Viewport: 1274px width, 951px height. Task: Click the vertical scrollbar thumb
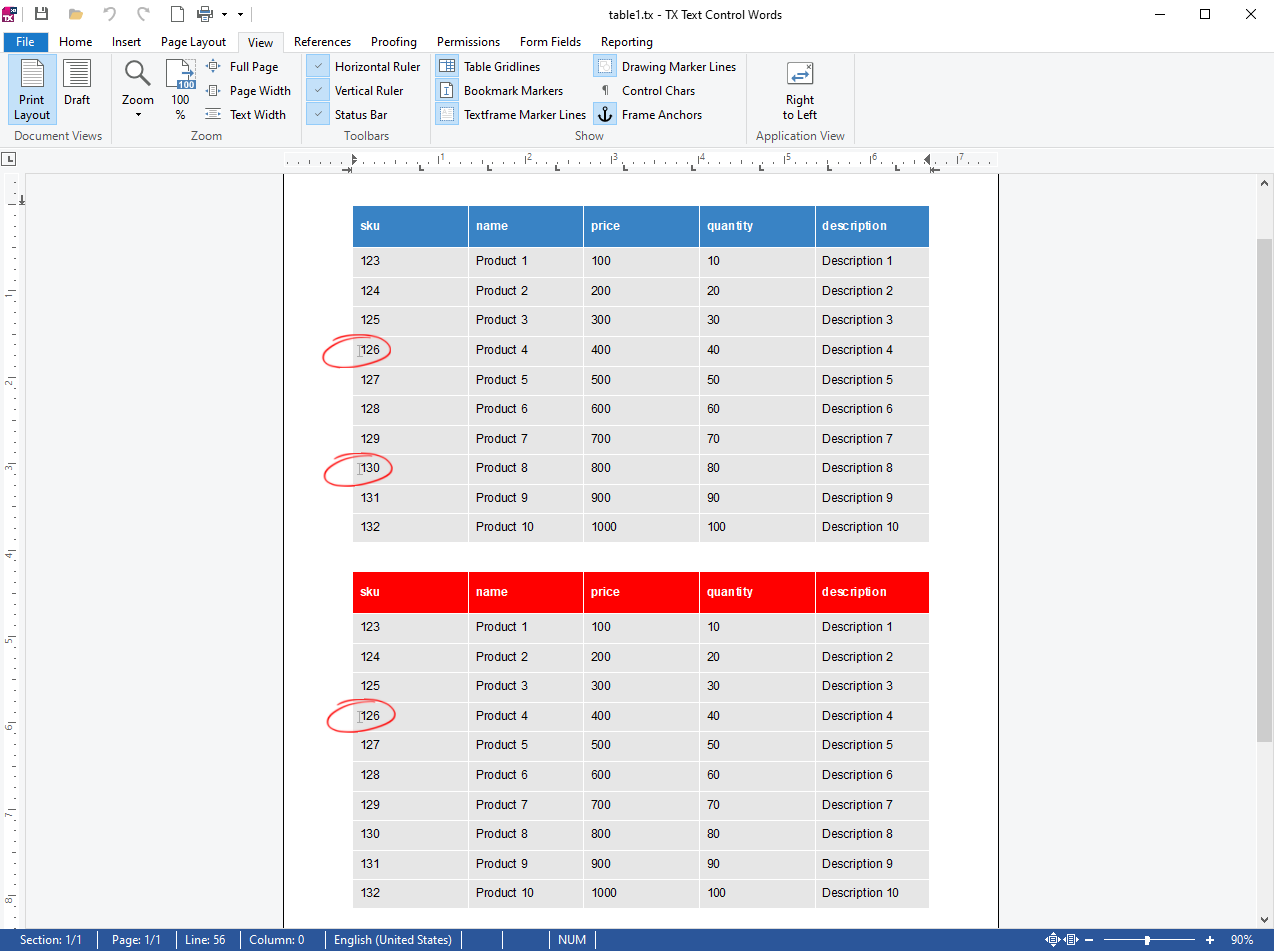point(1265,490)
